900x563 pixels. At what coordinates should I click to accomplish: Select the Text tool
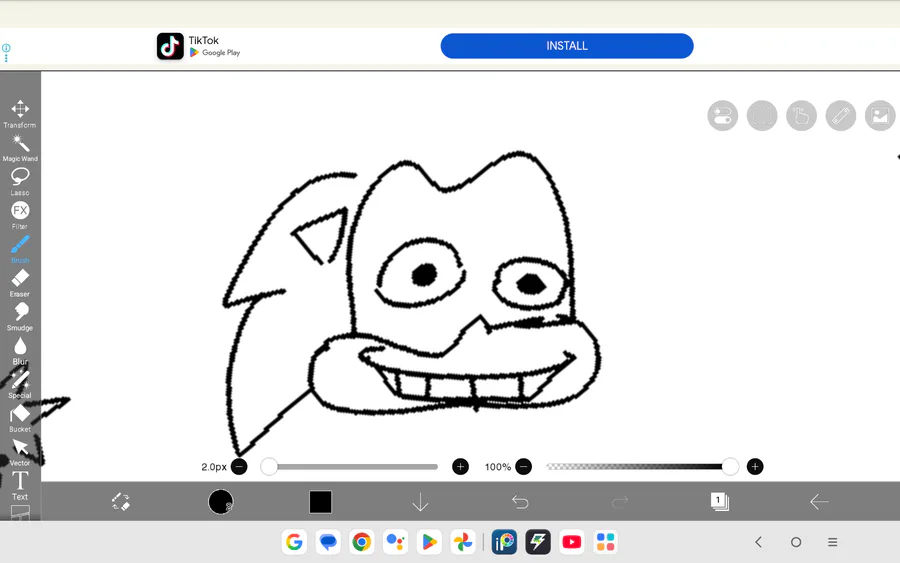click(20, 486)
